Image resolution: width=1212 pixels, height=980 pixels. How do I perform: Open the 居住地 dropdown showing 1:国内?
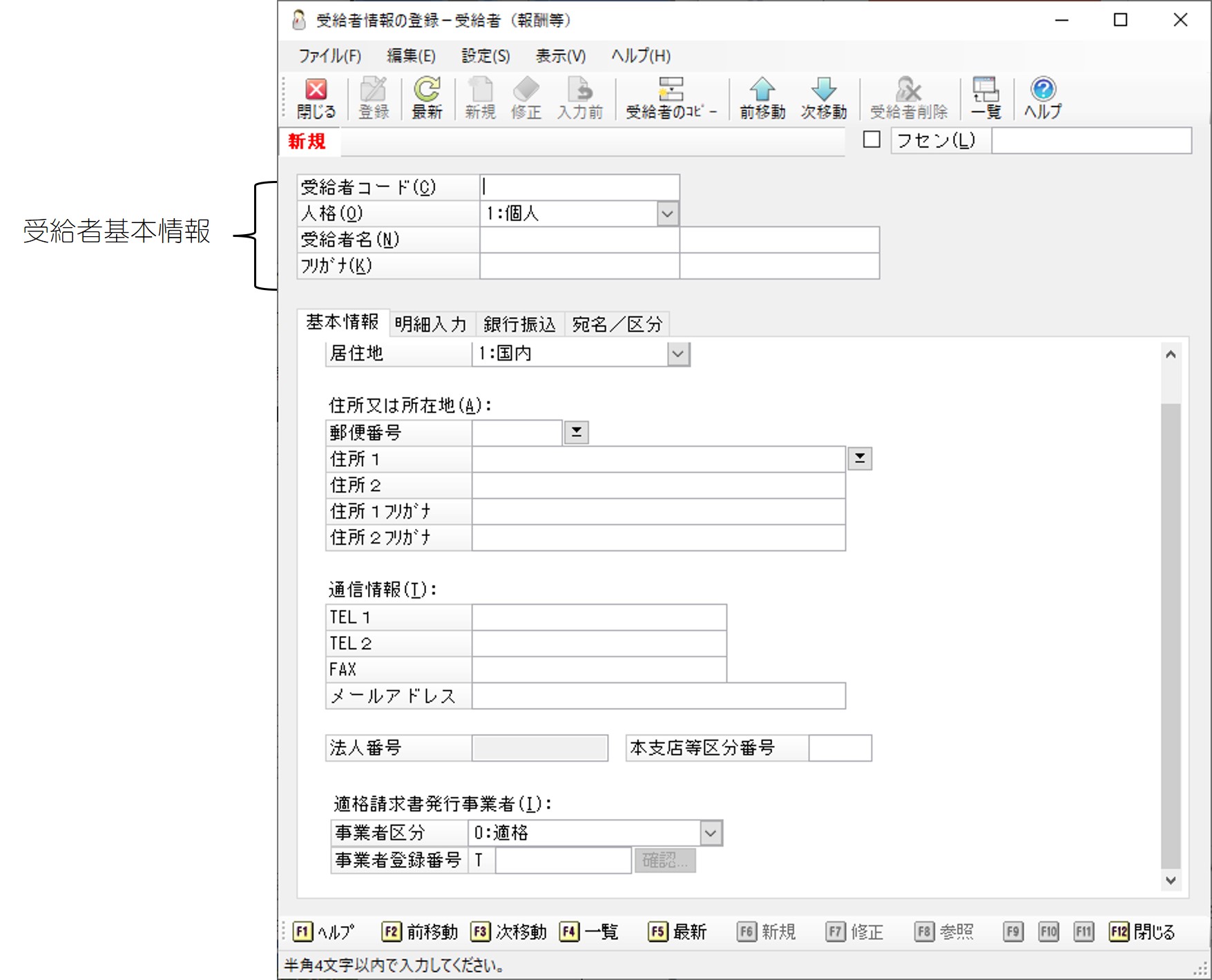pyautogui.click(x=678, y=354)
